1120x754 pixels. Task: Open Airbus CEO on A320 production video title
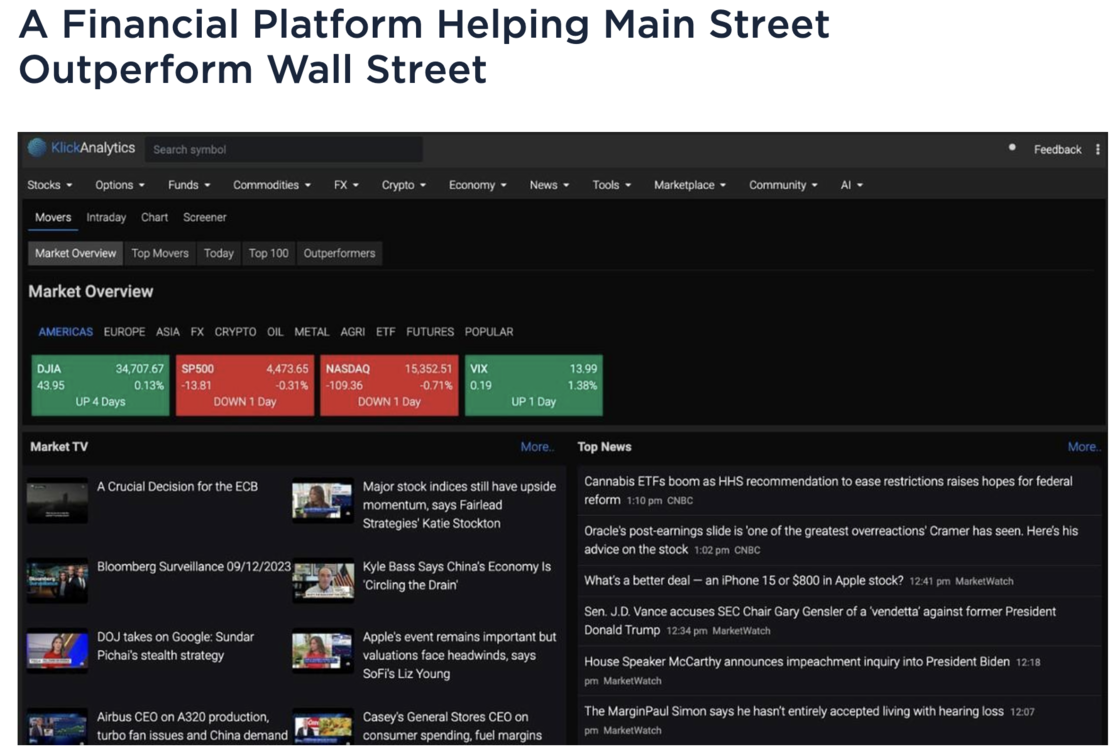192,726
